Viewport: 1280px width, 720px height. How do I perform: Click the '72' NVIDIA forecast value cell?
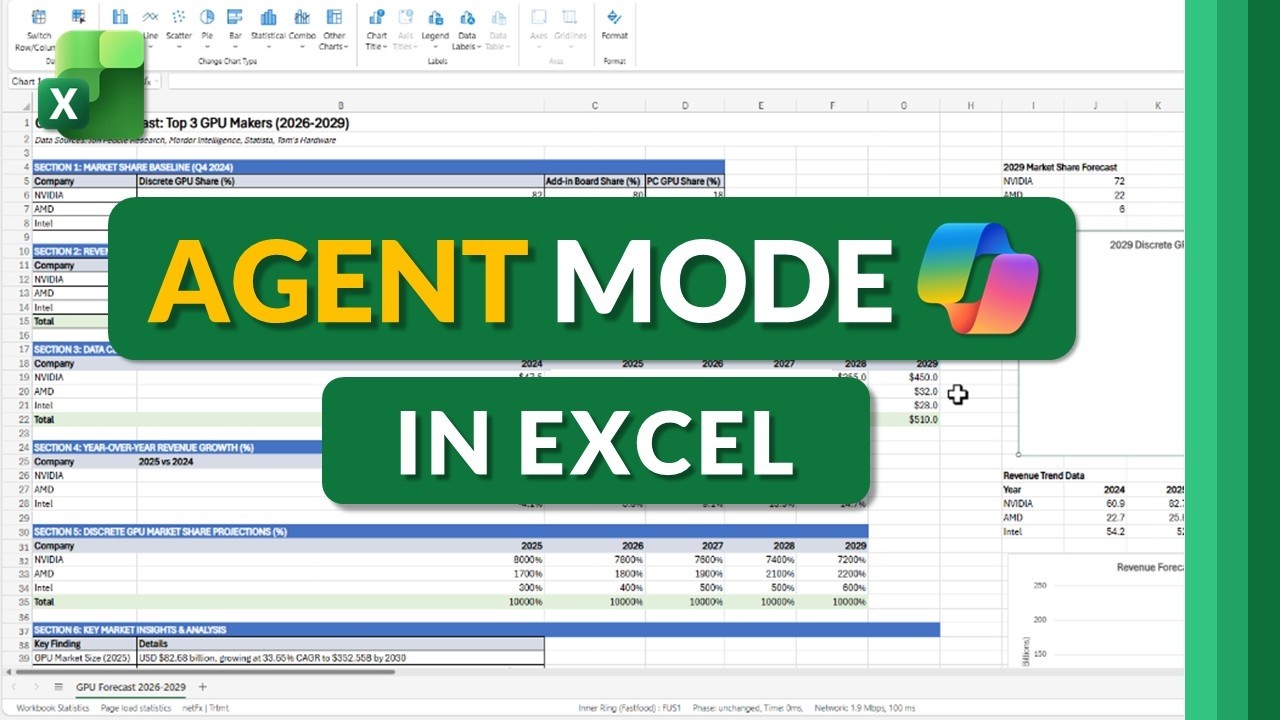(x=1095, y=182)
